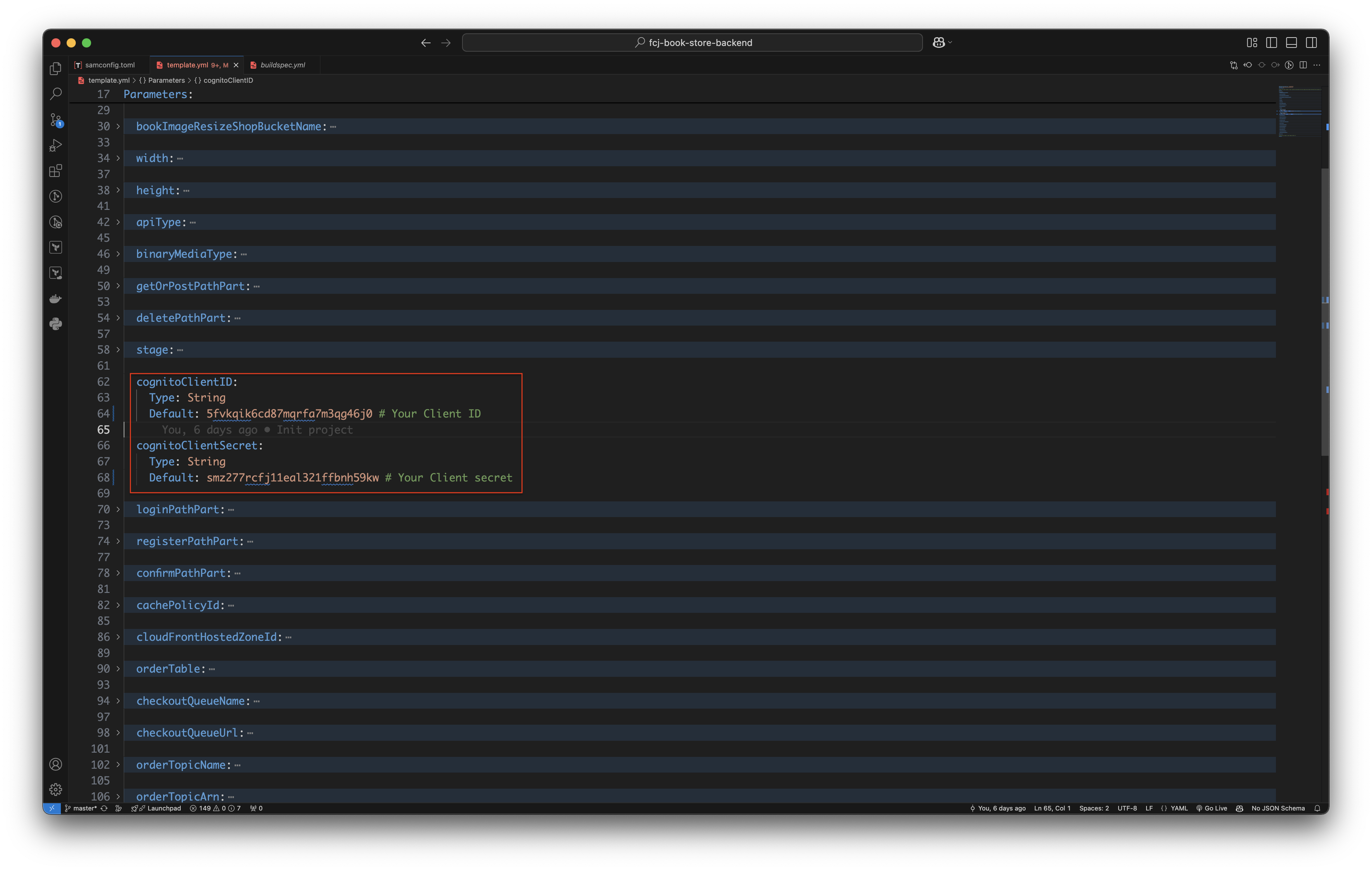Viewport: 1372px width, 871px height.
Task: Switch to the buildspec.yml tab
Action: tap(283, 65)
